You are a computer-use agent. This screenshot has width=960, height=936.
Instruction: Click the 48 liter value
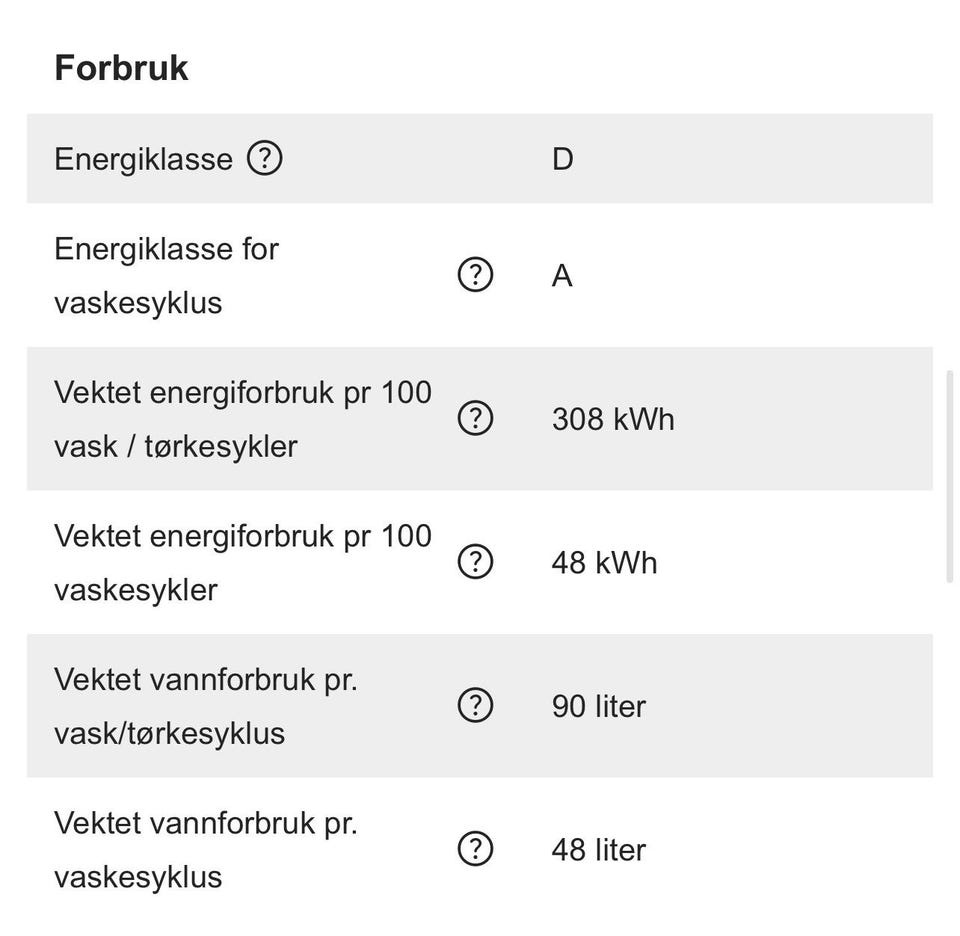pos(598,850)
